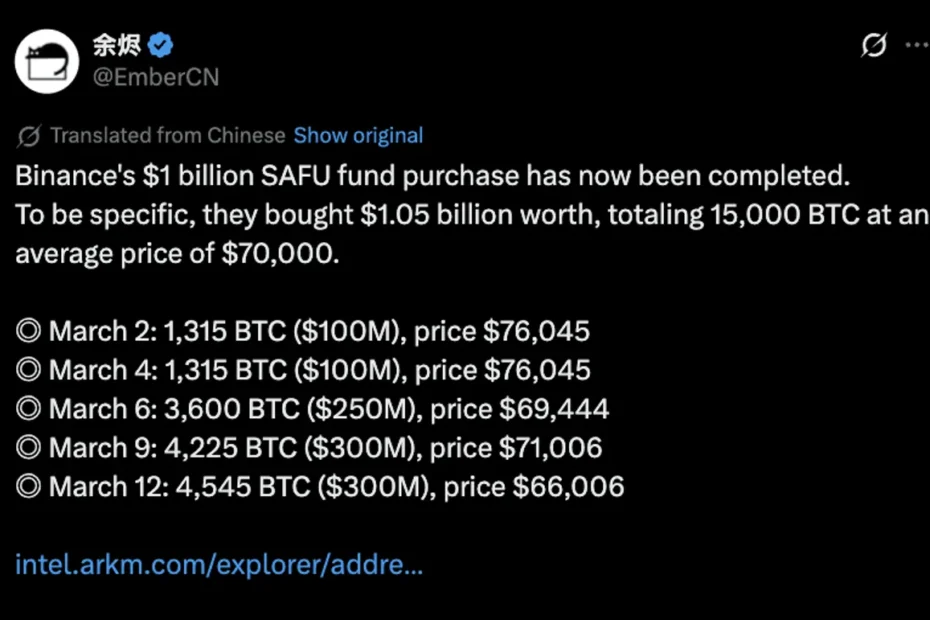Open the intel.arkm.com explorer link
Image resolution: width=930 pixels, height=620 pixels.
[x=219, y=565]
